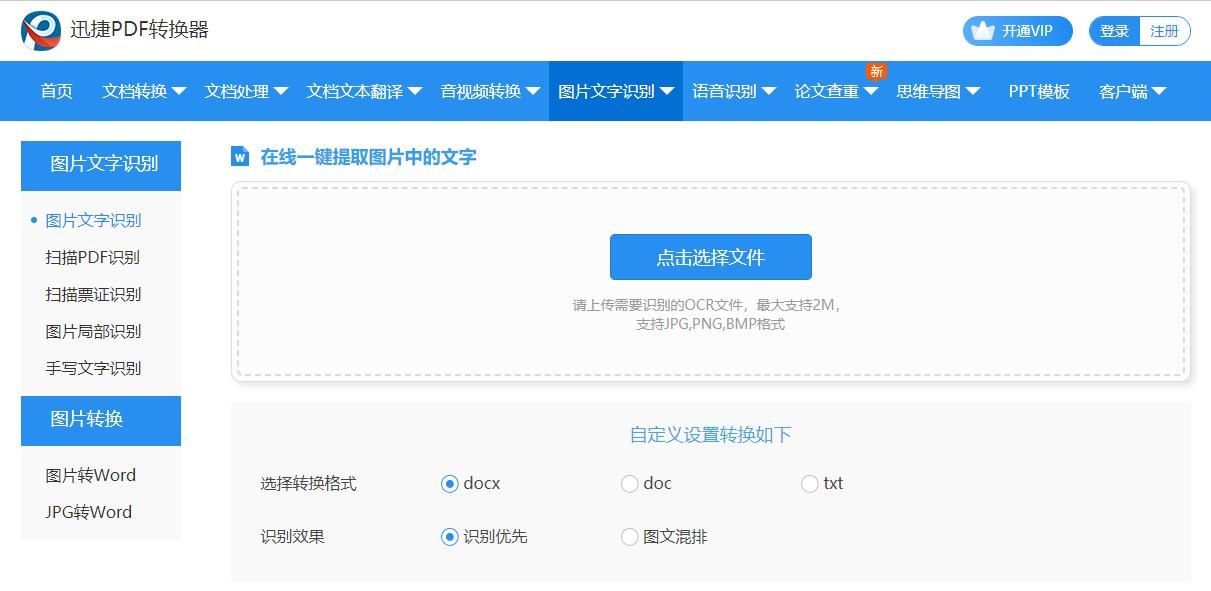Select 扫描PDF识别 in the sidebar

pos(95,257)
